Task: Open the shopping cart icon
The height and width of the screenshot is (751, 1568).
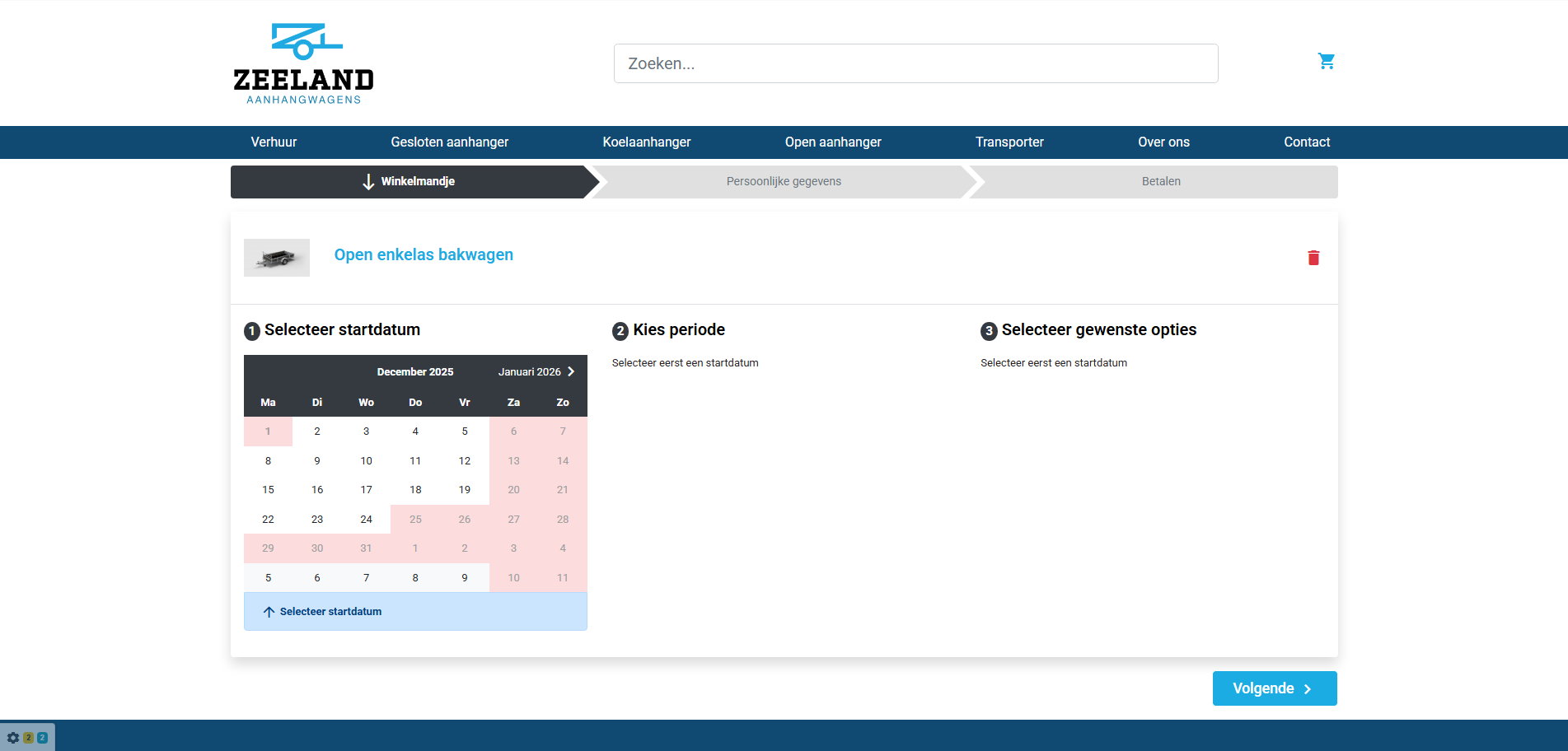Action: point(1326,61)
